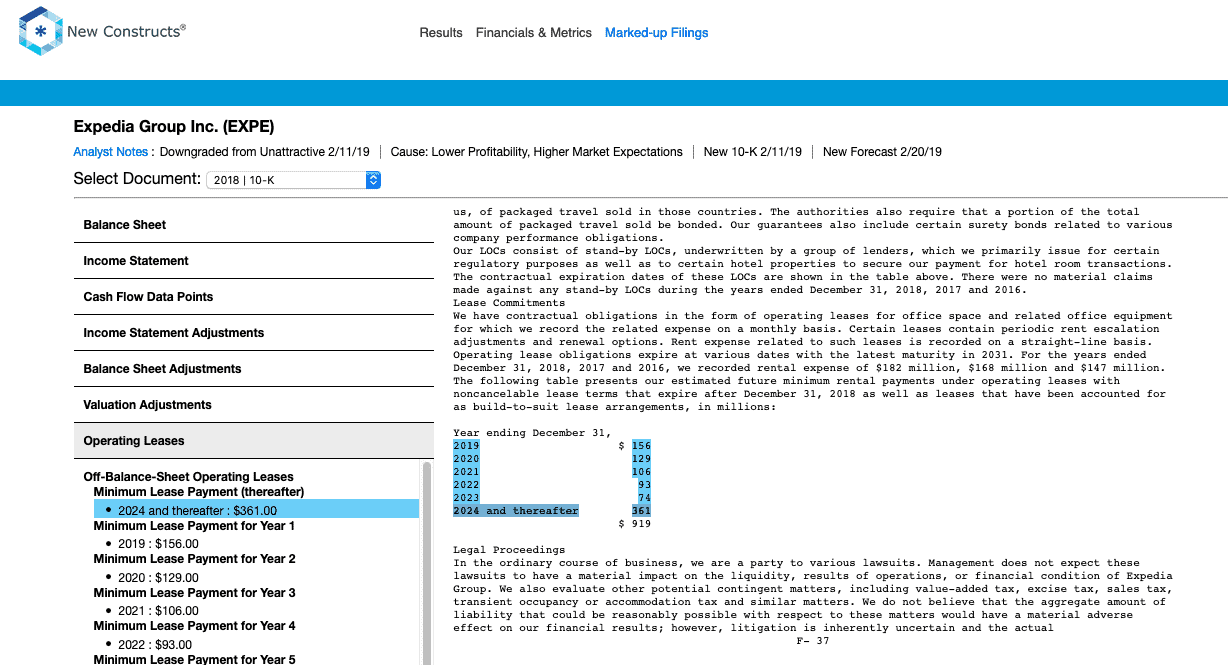1228x665 pixels.
Task: Select the '2019 : $156.00' entry
Action: click(x=158, y=544)
